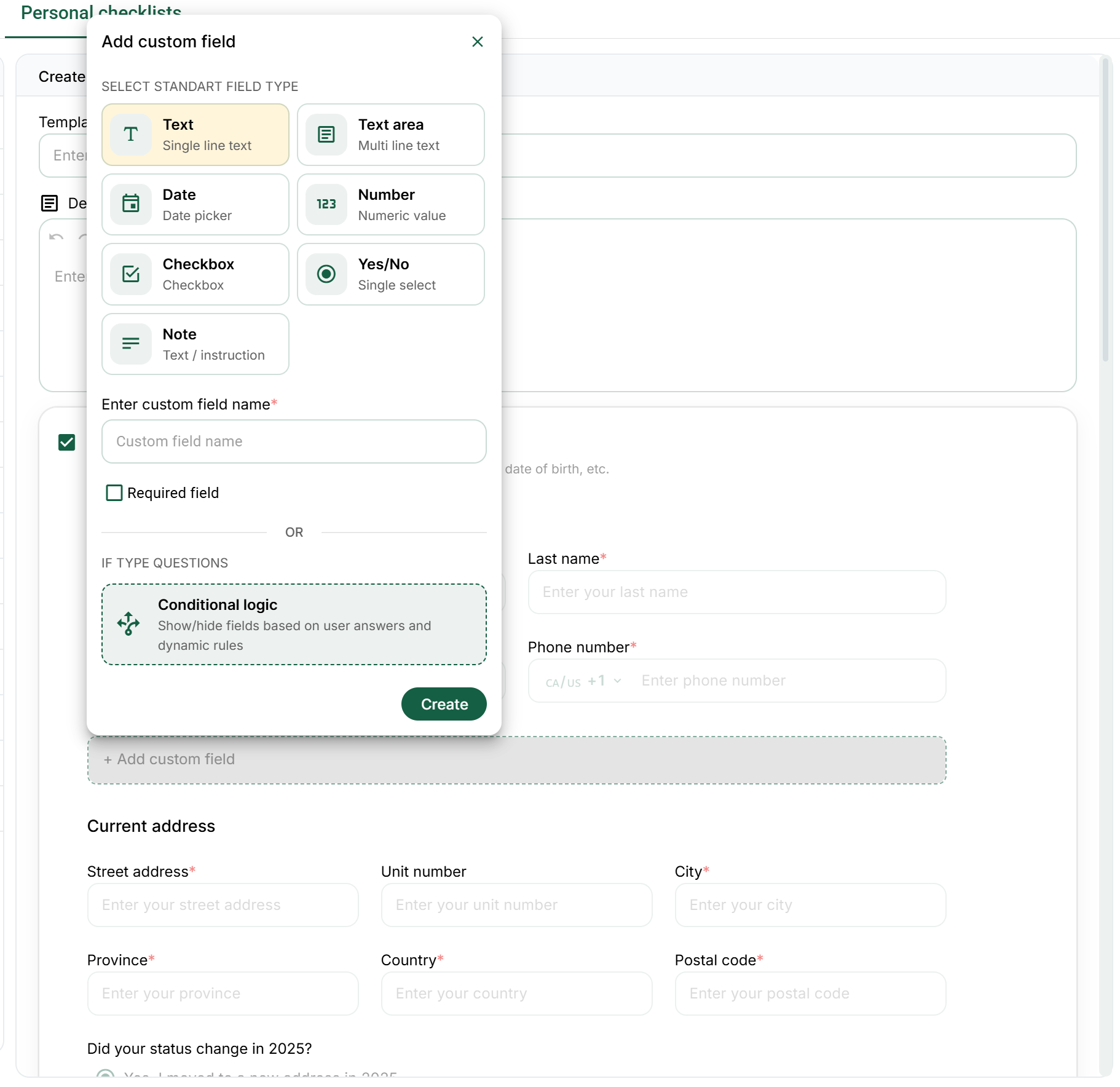Click the undo arrow in description editor
The width and height of the screenshot is (1120, 1087).
pos(57,237)
